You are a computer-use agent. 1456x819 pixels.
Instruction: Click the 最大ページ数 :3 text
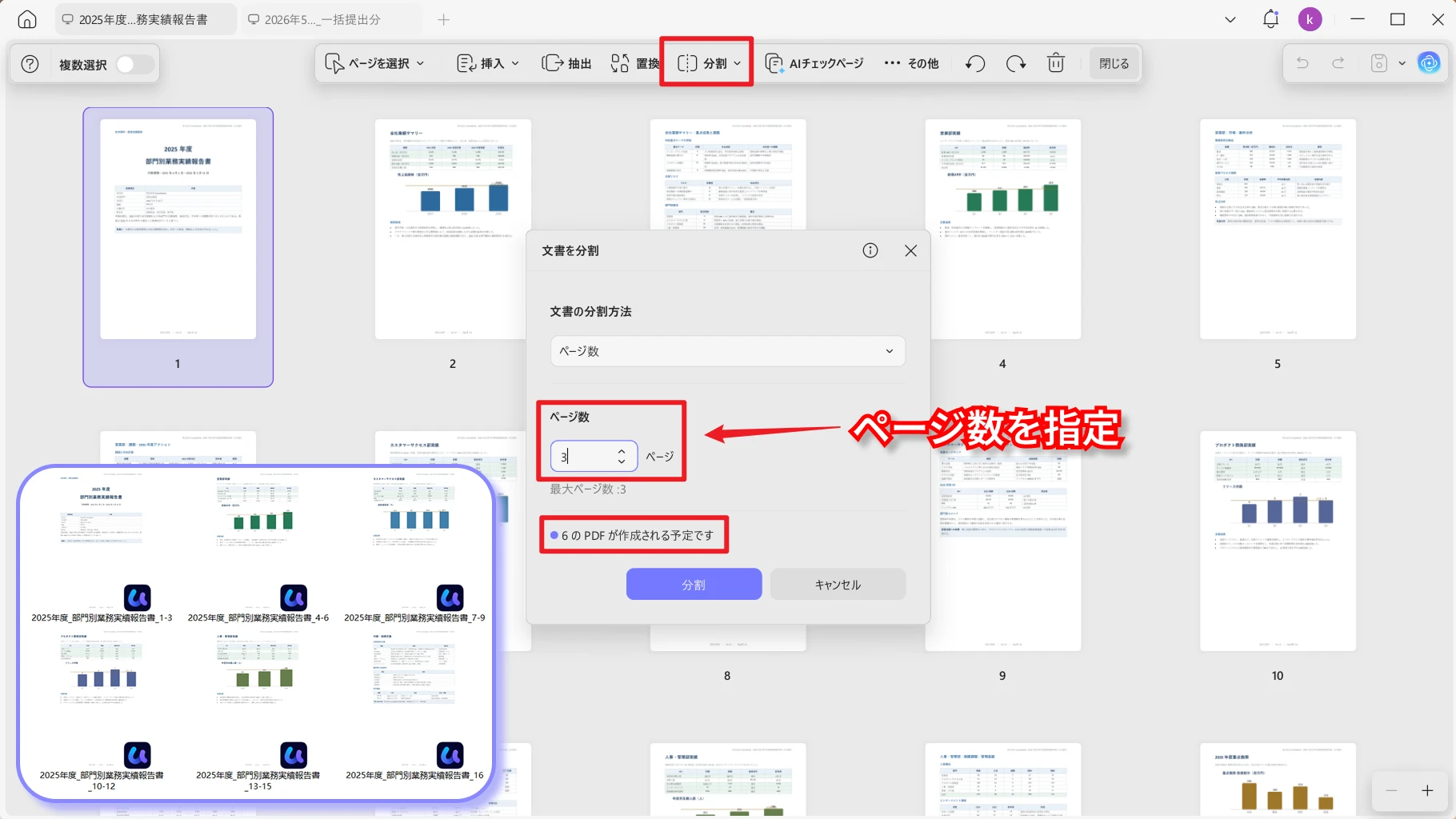pos(588,489)
